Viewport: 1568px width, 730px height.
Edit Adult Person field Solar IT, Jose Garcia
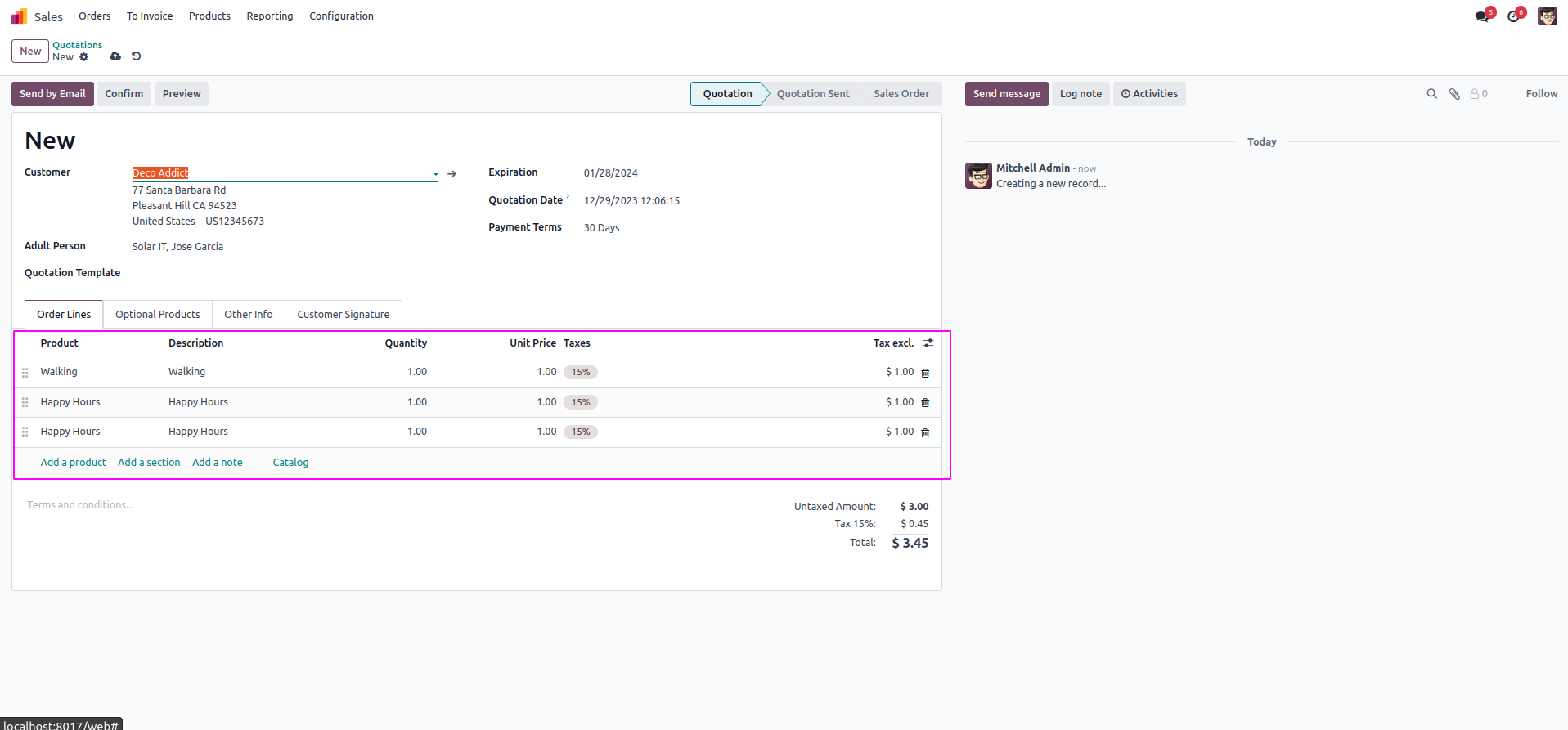click(177, 247)
